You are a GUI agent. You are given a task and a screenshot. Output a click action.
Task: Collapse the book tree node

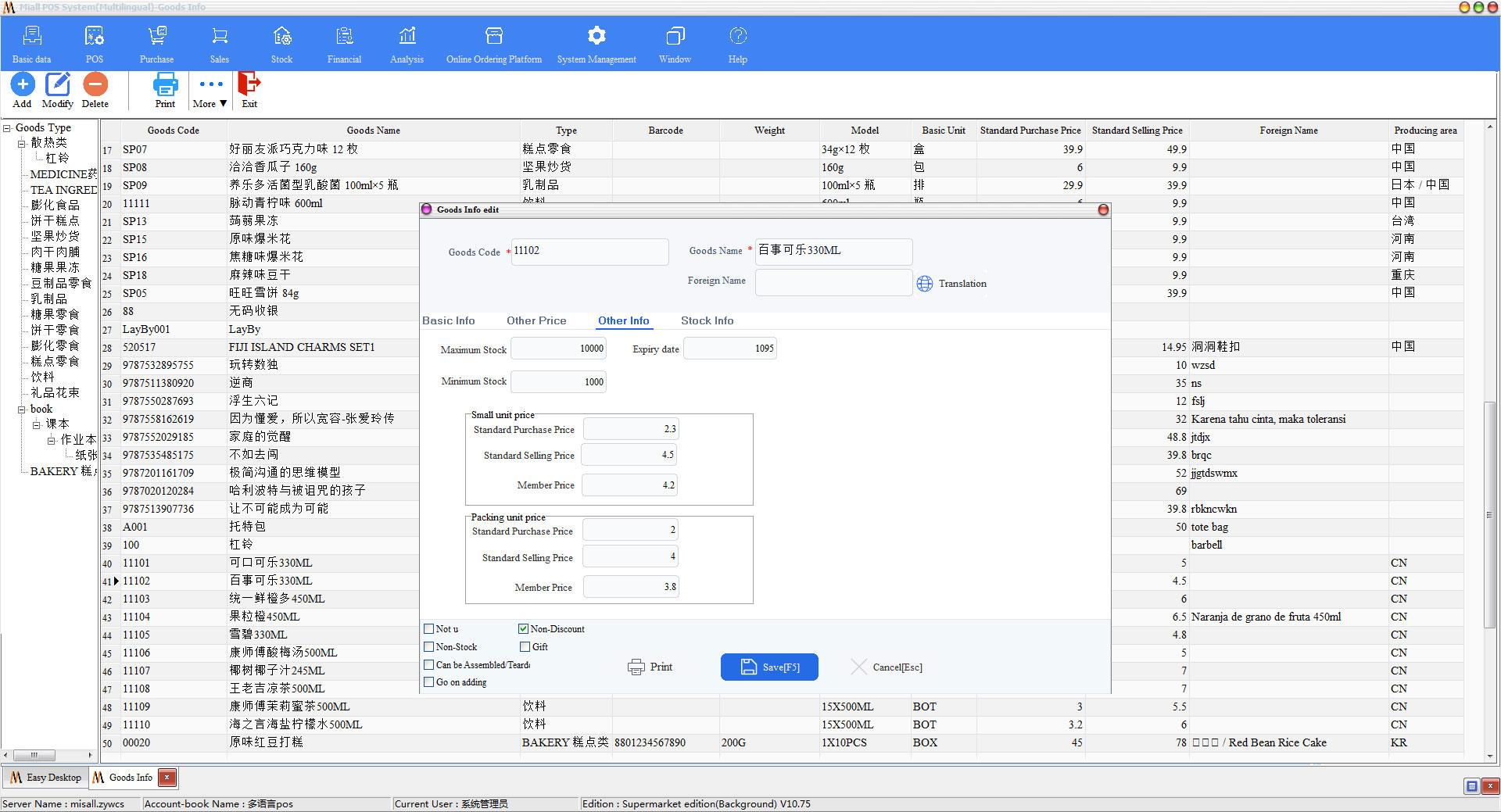click(22, 409)
